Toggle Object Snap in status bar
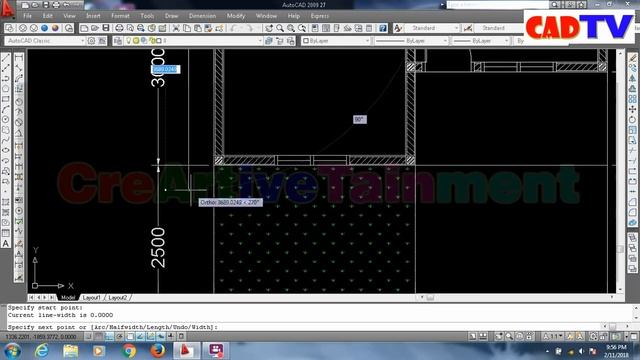This screenshot has width=640, height=360. (x=130, y=337)
